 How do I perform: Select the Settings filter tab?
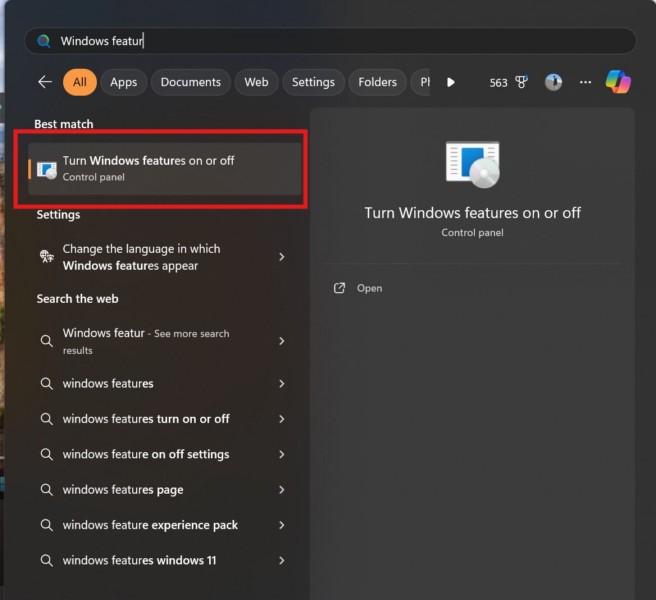tap(313, 82)
